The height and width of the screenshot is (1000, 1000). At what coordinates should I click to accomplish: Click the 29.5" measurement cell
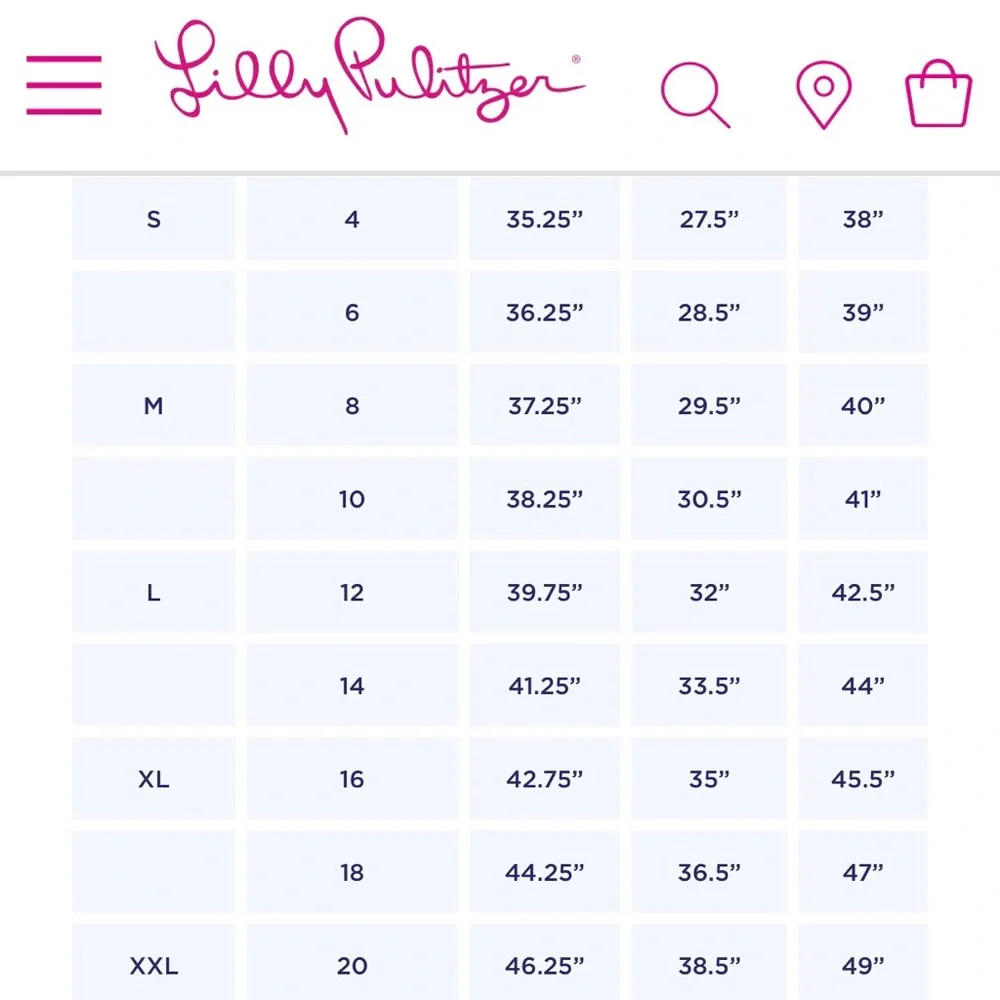pyautogui.click(x=709, y=406)
